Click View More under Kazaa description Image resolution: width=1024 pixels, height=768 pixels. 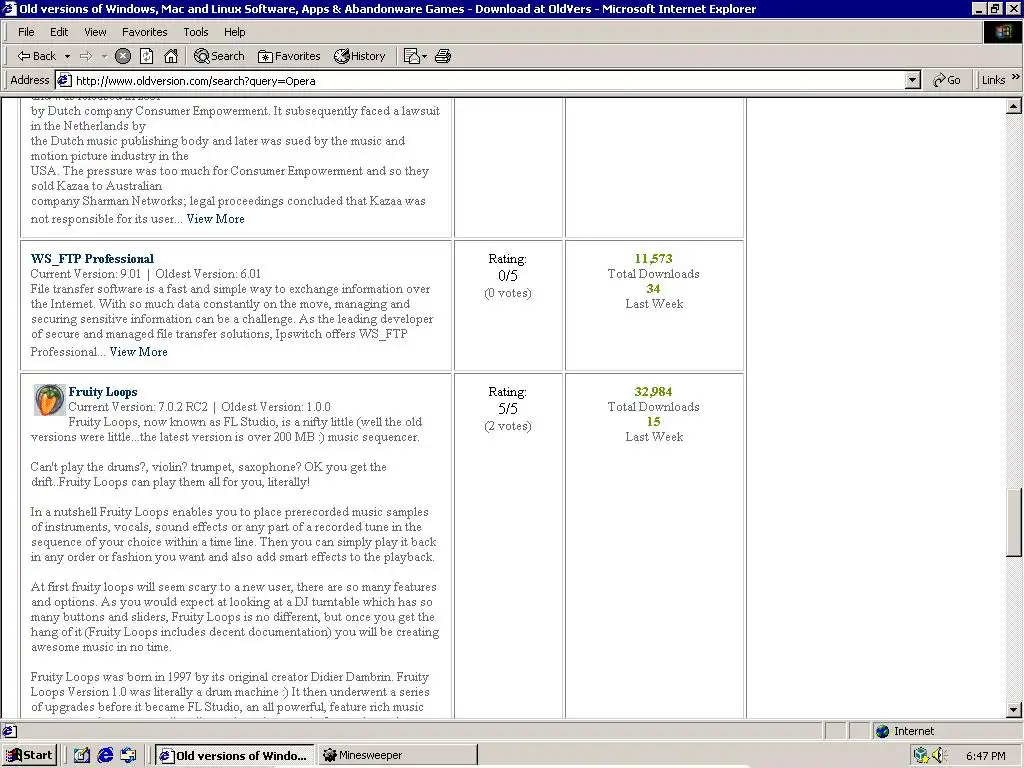(216, 219)
